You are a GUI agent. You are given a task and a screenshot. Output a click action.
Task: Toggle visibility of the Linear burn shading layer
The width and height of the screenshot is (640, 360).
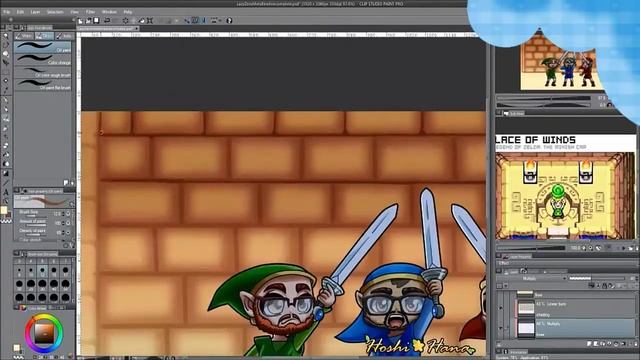point(500,307)
